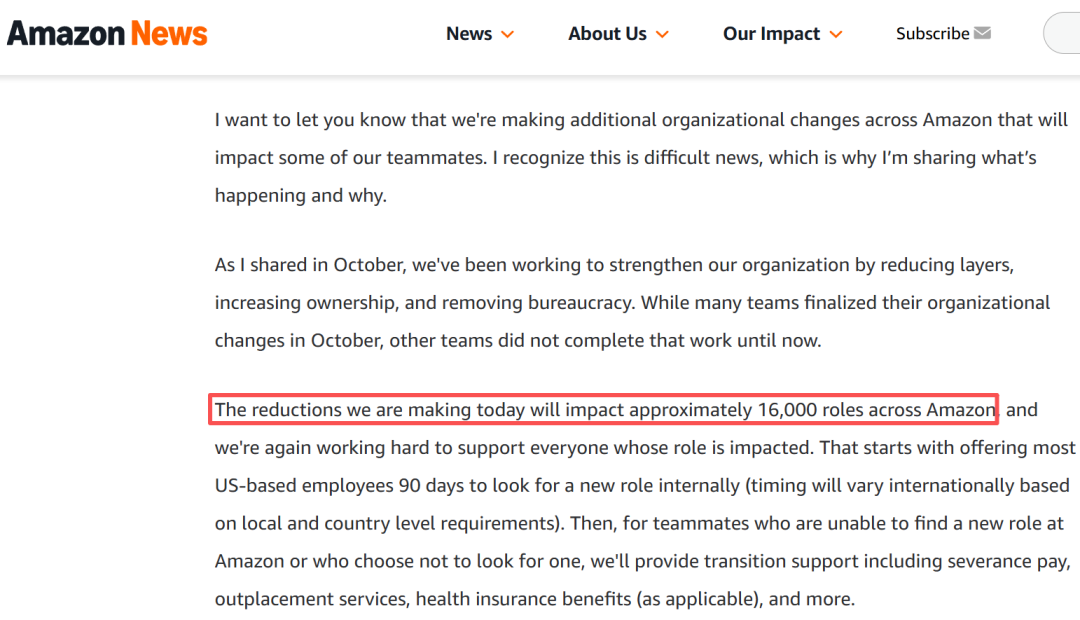
Task: Click the text 'US-based employees 90 days'
Action: click(x=329, y=486)
